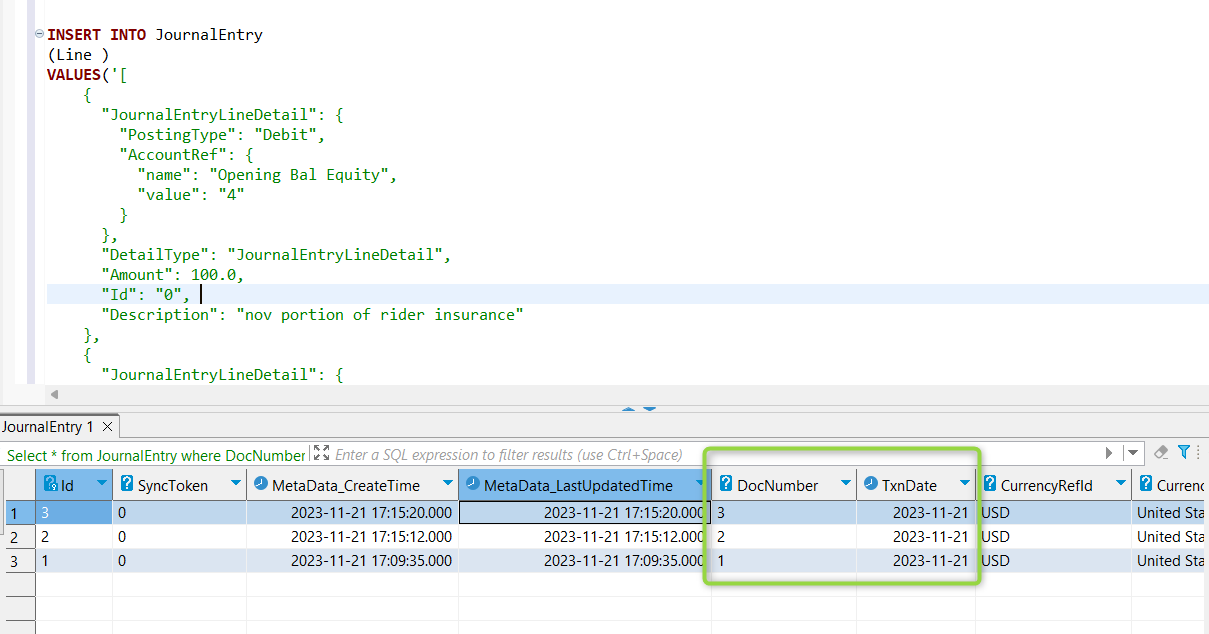Screen dimensions: 1209x634
Task: Click the TxnDate clock icon
Action: point(871,484)
